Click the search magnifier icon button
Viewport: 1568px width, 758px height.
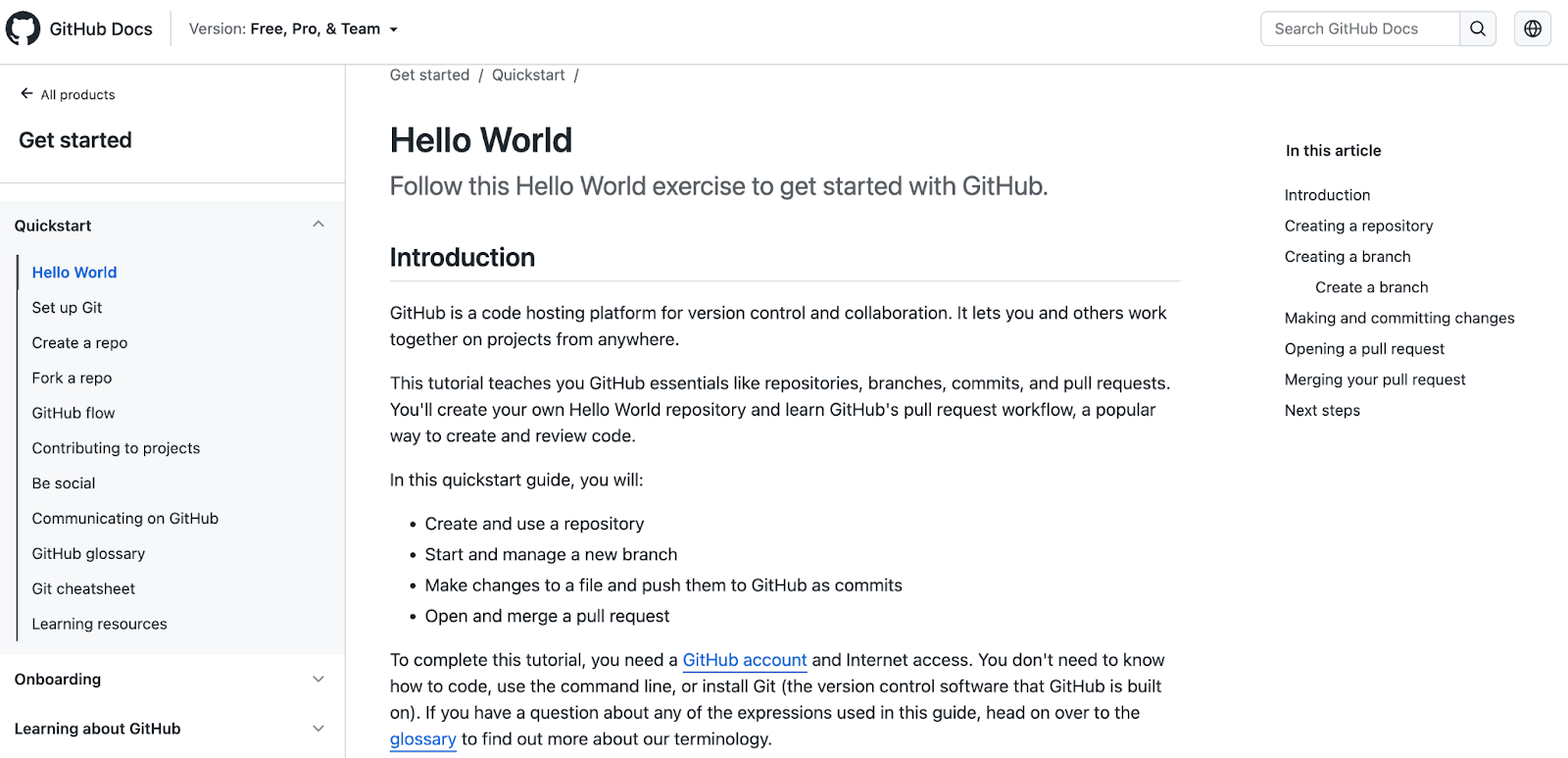pos(1478,28)
